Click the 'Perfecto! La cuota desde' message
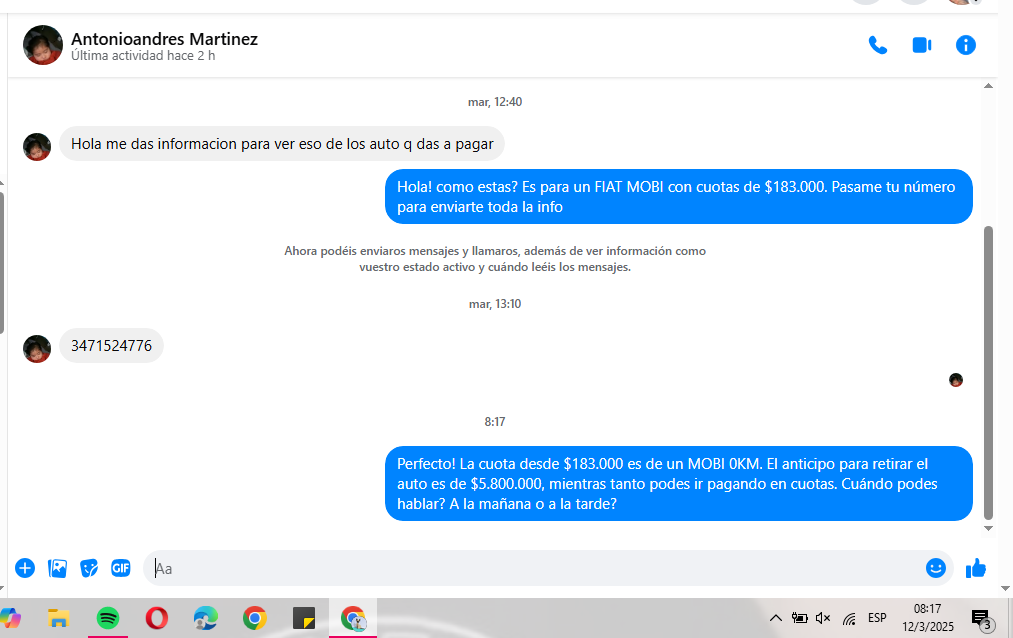The width and height of the screenshot is (1013, 638). 678,484
